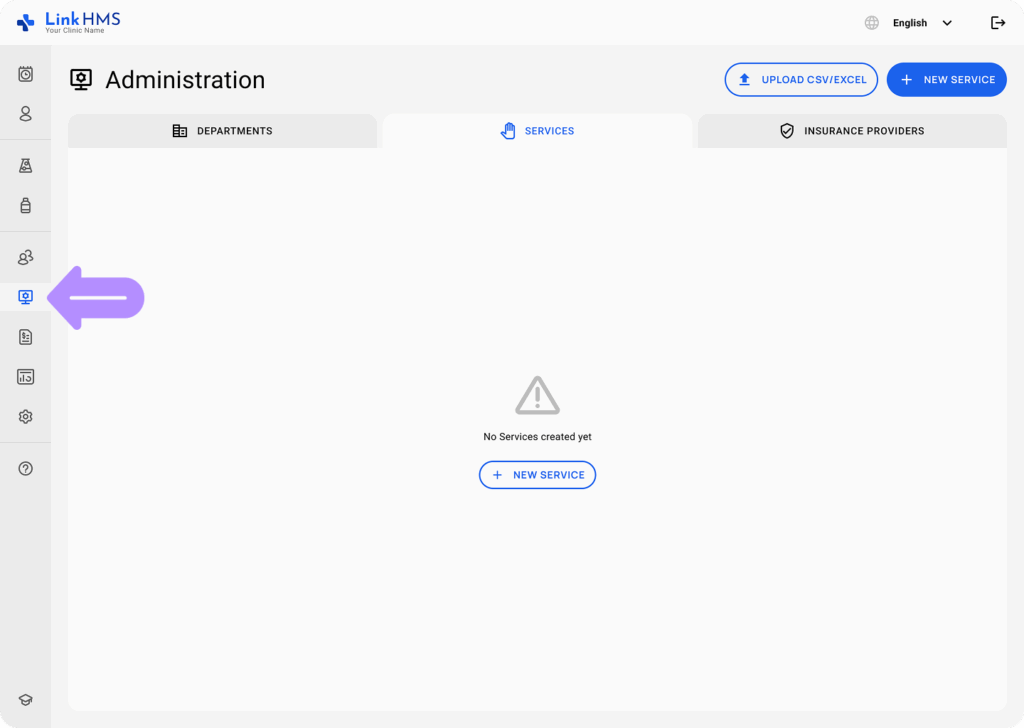The width and height of the screenshot is (1024, 728).
Task: Switch to the Insurance Providers tab
Action: (852, 131)
